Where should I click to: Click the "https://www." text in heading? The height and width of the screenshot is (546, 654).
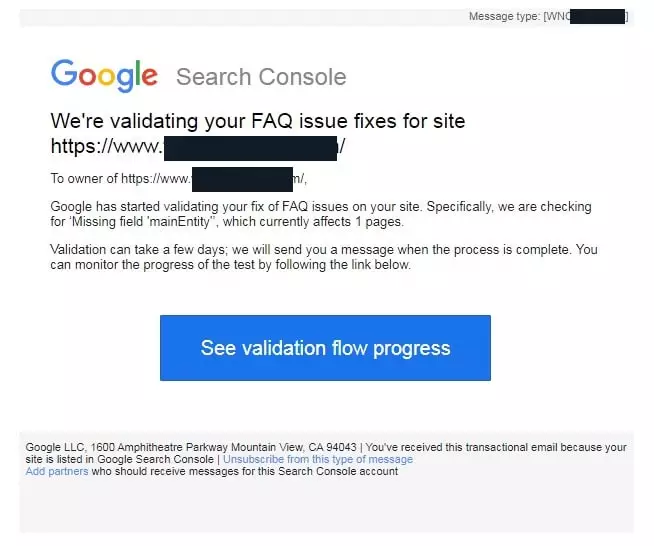click(x=106, y=147)
